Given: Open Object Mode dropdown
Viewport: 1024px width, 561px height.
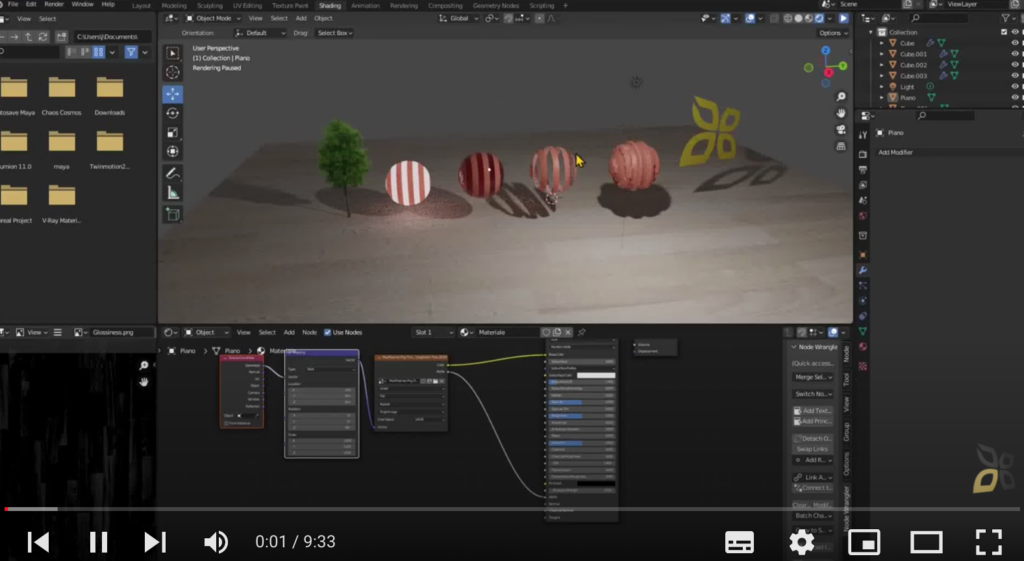Looking at the screenshot, I should [x=214, y=18].
